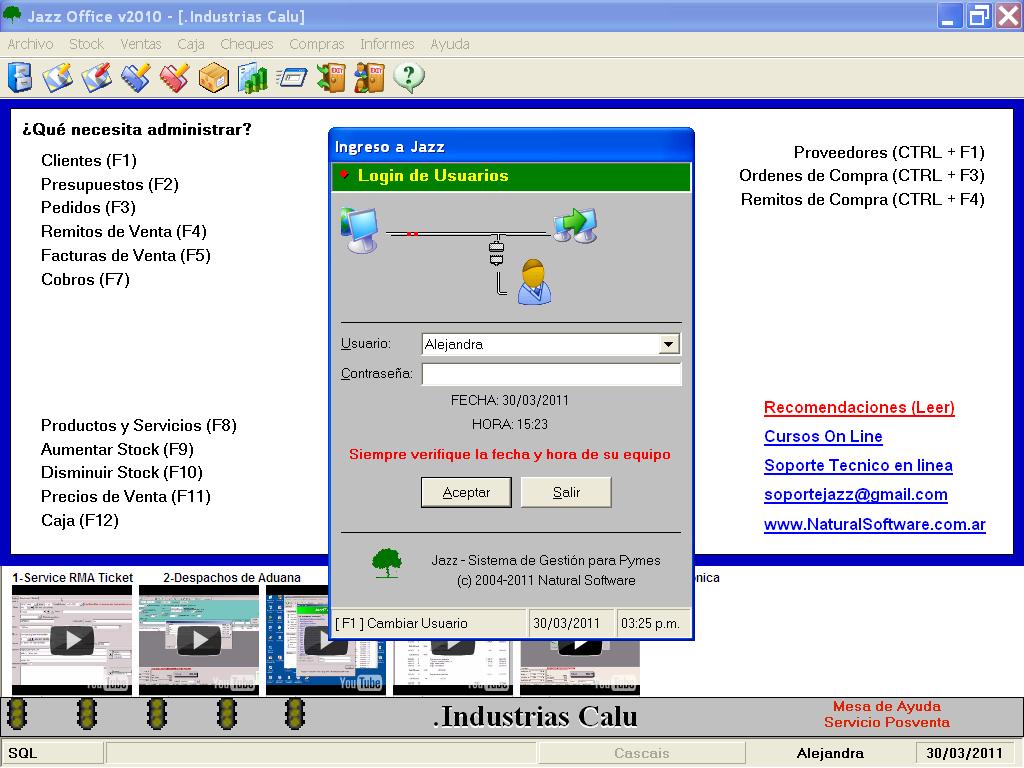The width and height of the screenshot is (1024, 768).
Task: Open the cardboard box stock icon
Action: coord(214,78)
